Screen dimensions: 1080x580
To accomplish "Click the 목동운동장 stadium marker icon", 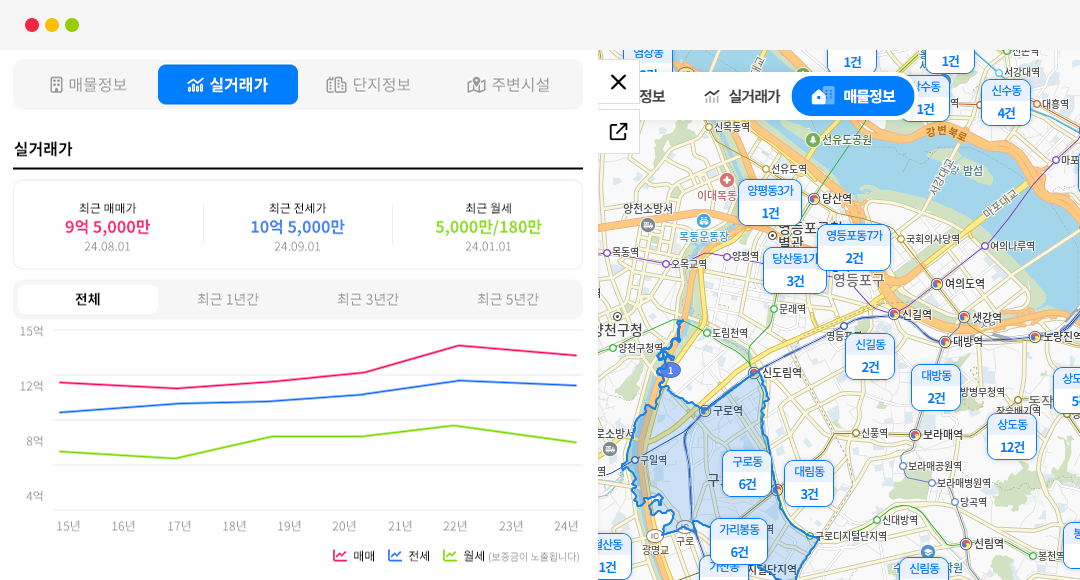I will (704, 220).
